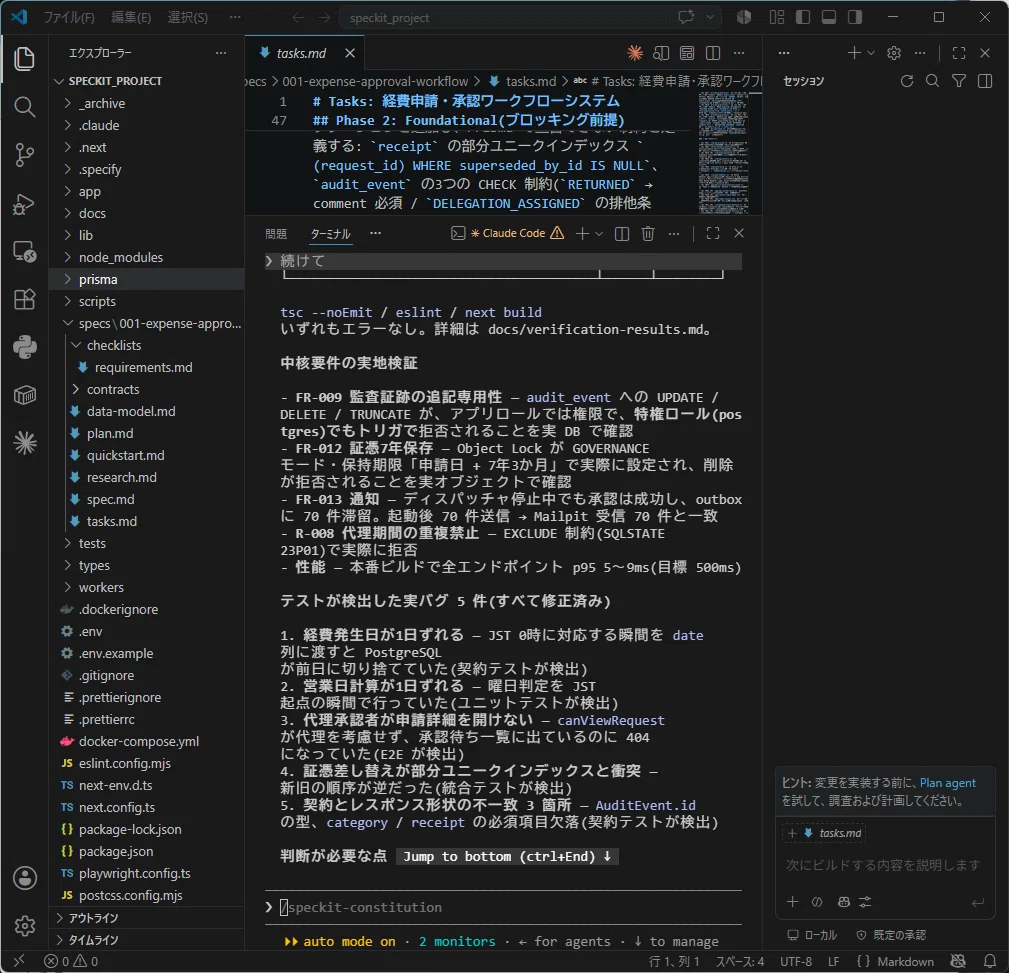Open the spec.md file
The height and width of the screenshot is (973, 1009).
click(147, 499)
